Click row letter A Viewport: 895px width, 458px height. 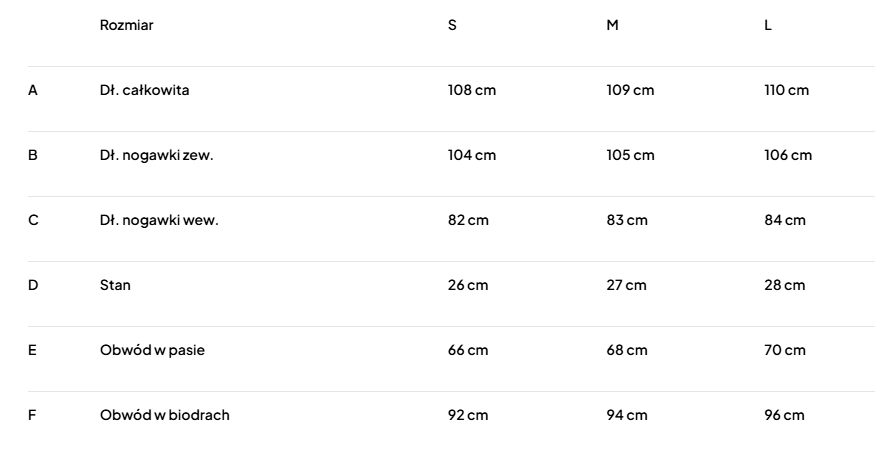(x=33, y=90)
